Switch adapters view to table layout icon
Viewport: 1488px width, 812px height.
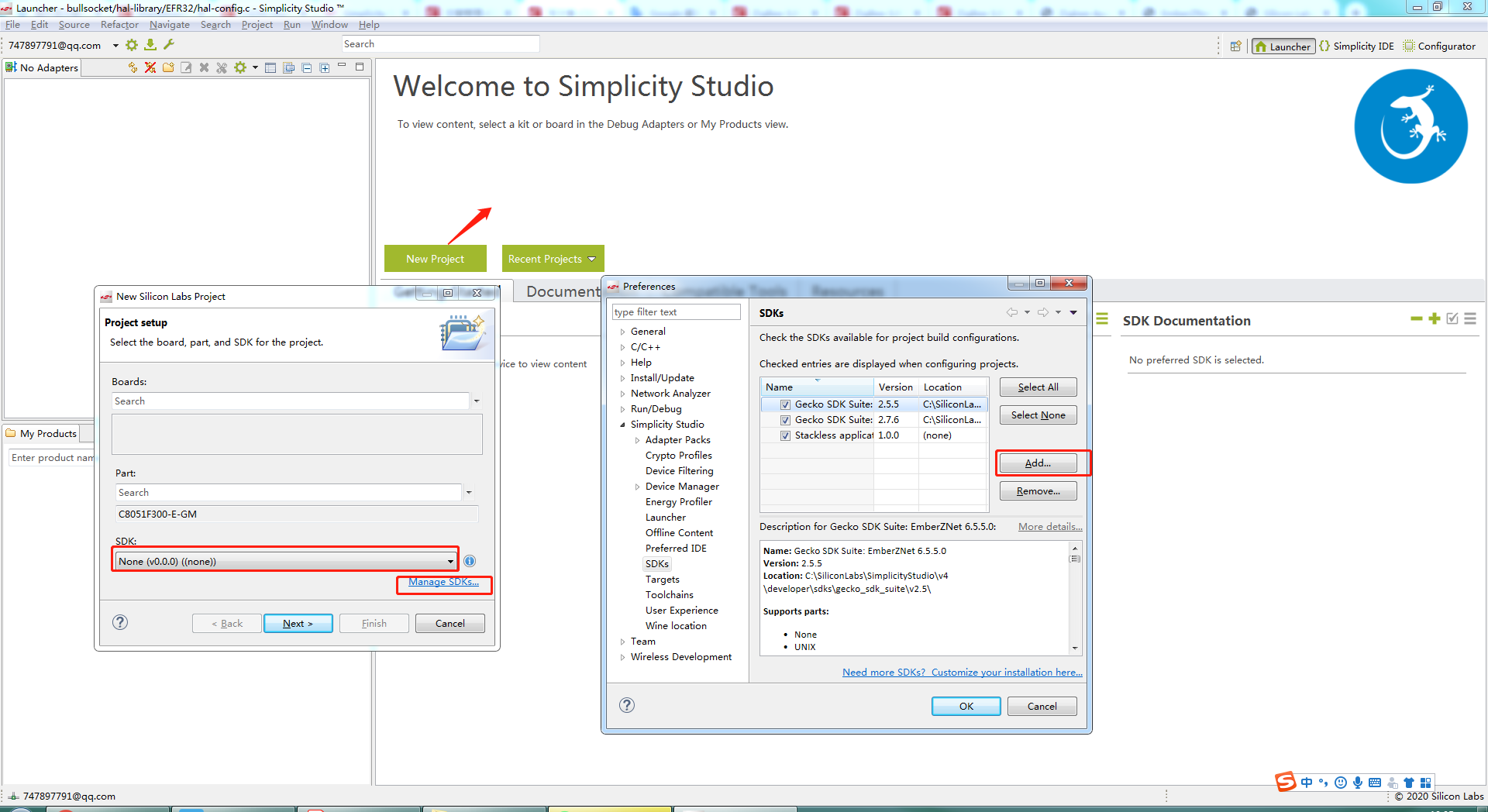pos(270,67)
